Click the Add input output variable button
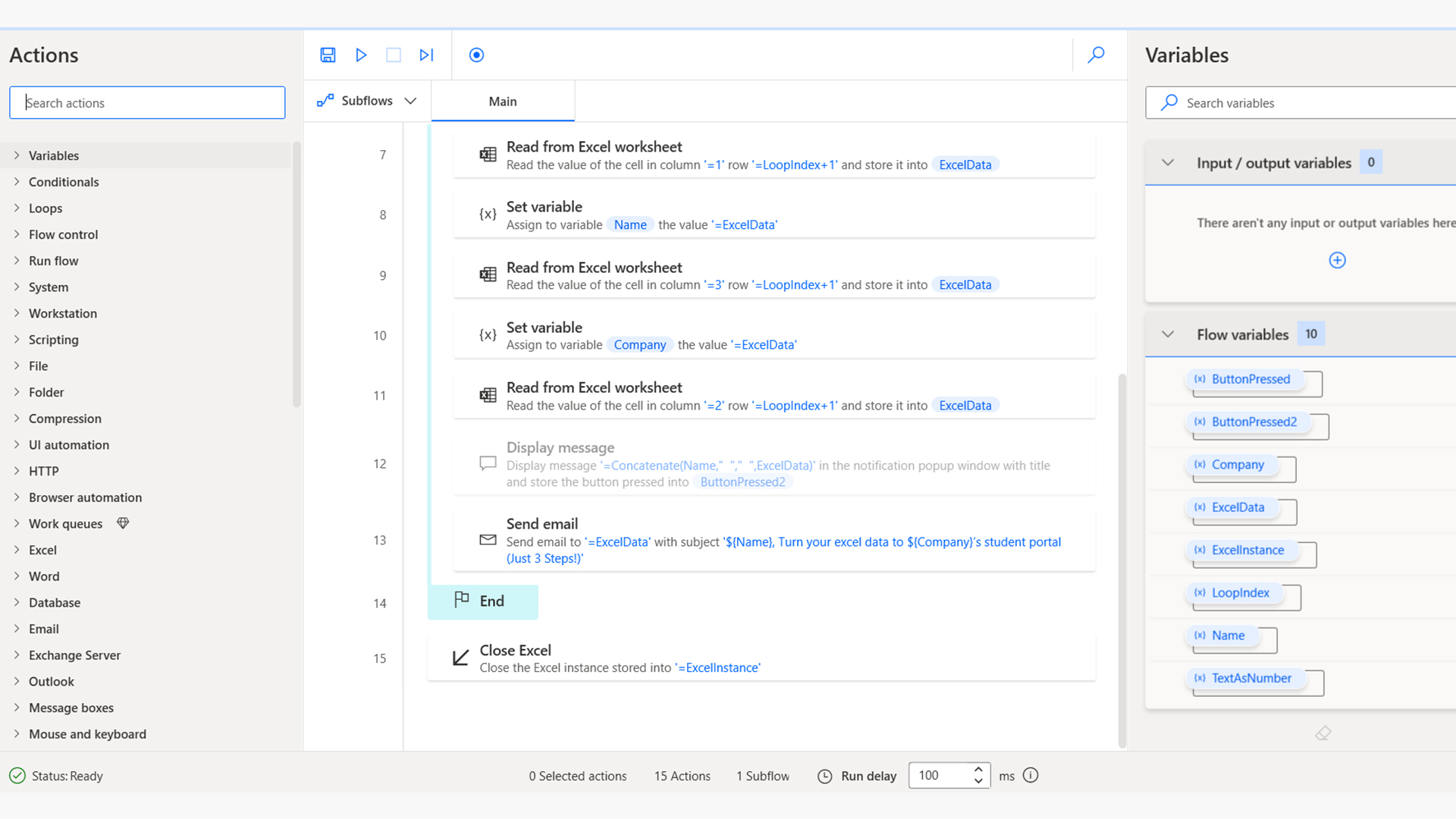 [1337, 260]
